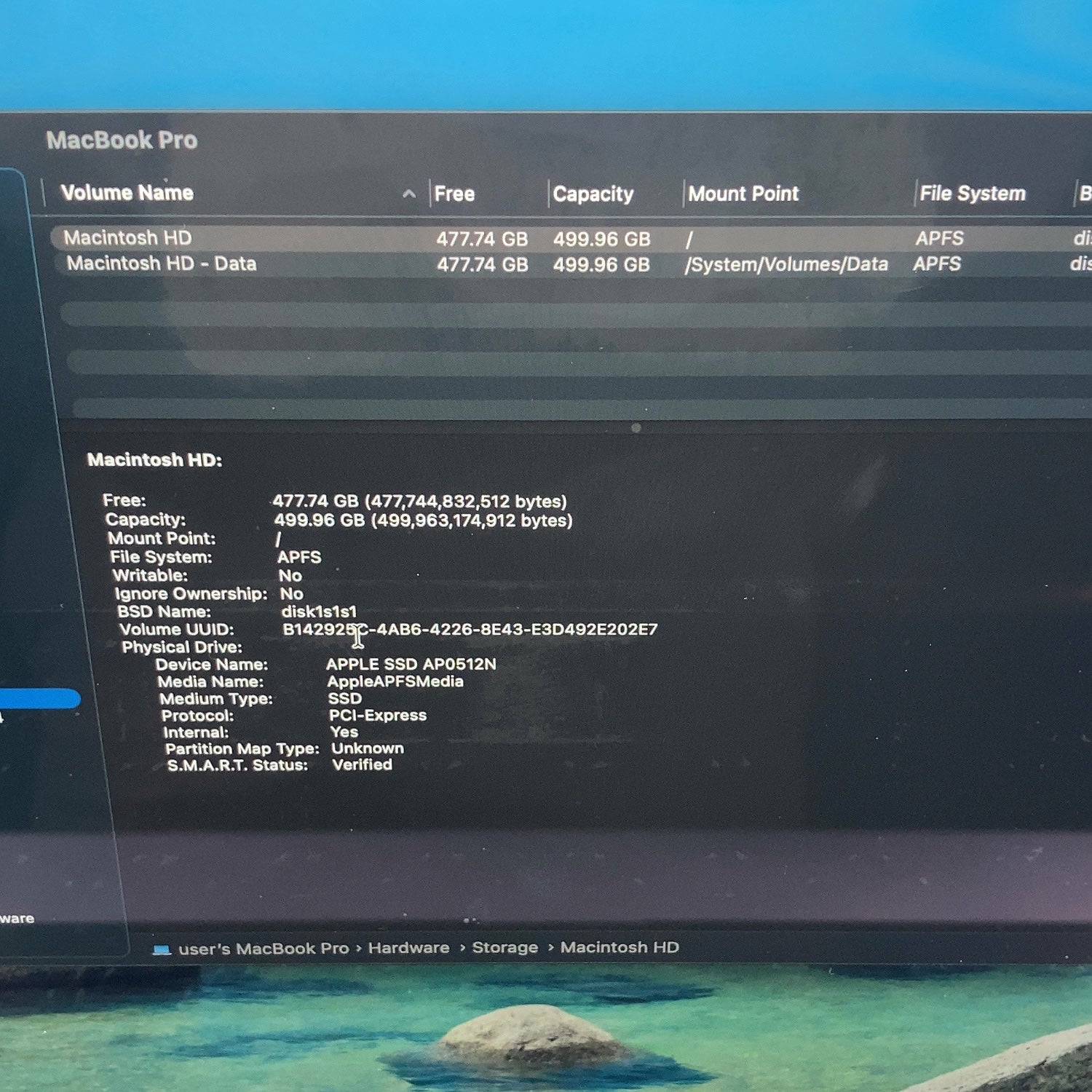Sort by File System column header
The image size is (1092, 1092).
click(972, 194)
